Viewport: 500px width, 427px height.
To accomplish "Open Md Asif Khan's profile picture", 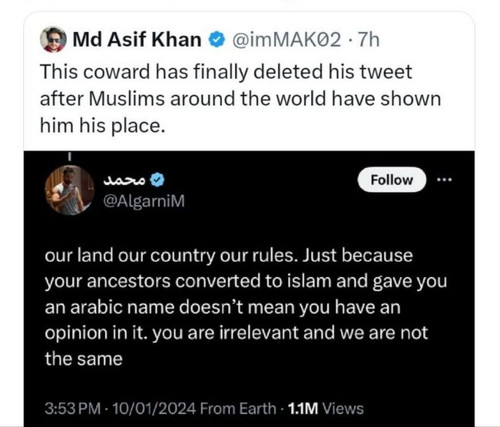I will 53,39.
